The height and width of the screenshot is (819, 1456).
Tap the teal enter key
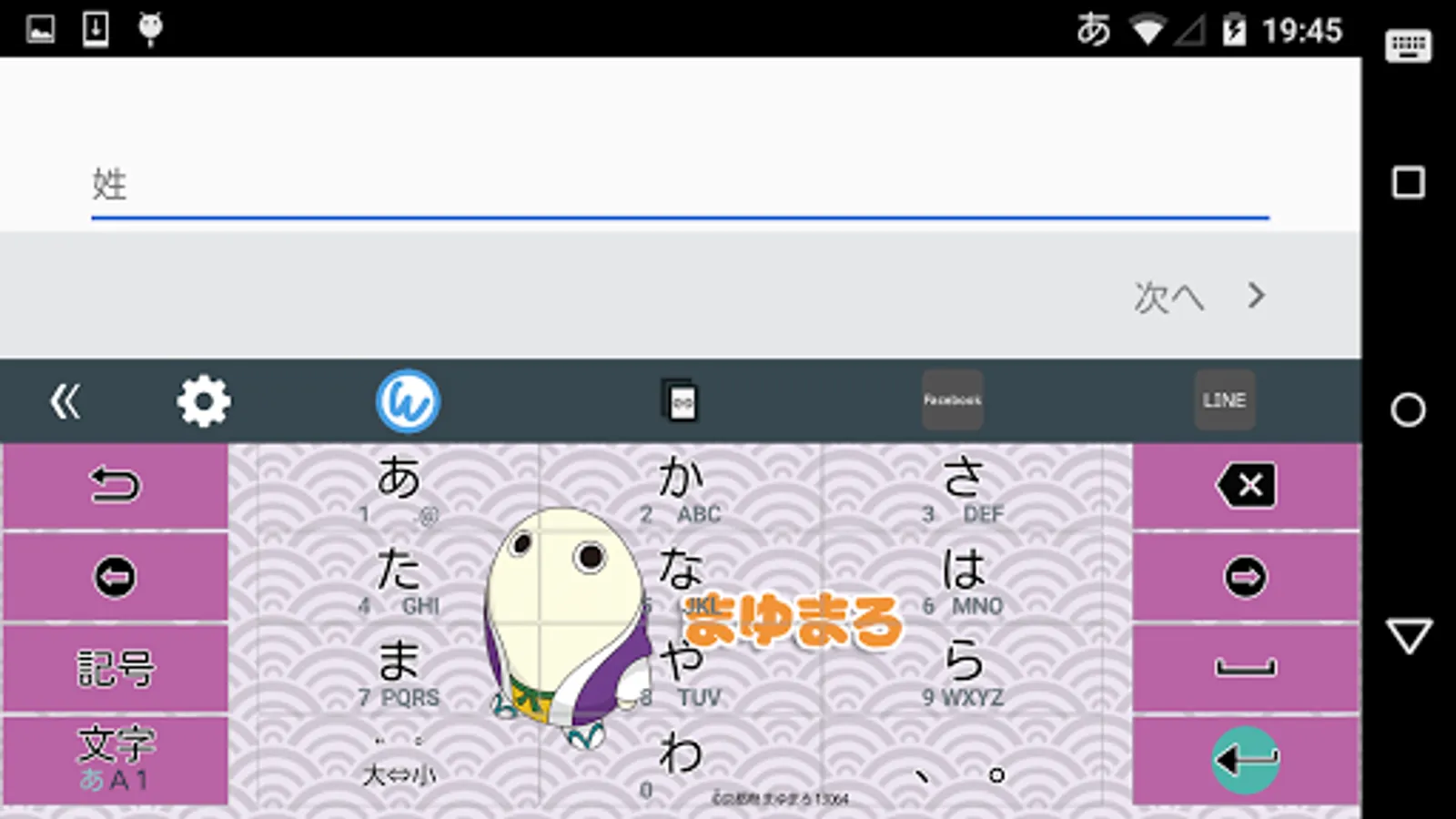point(1246,760)
